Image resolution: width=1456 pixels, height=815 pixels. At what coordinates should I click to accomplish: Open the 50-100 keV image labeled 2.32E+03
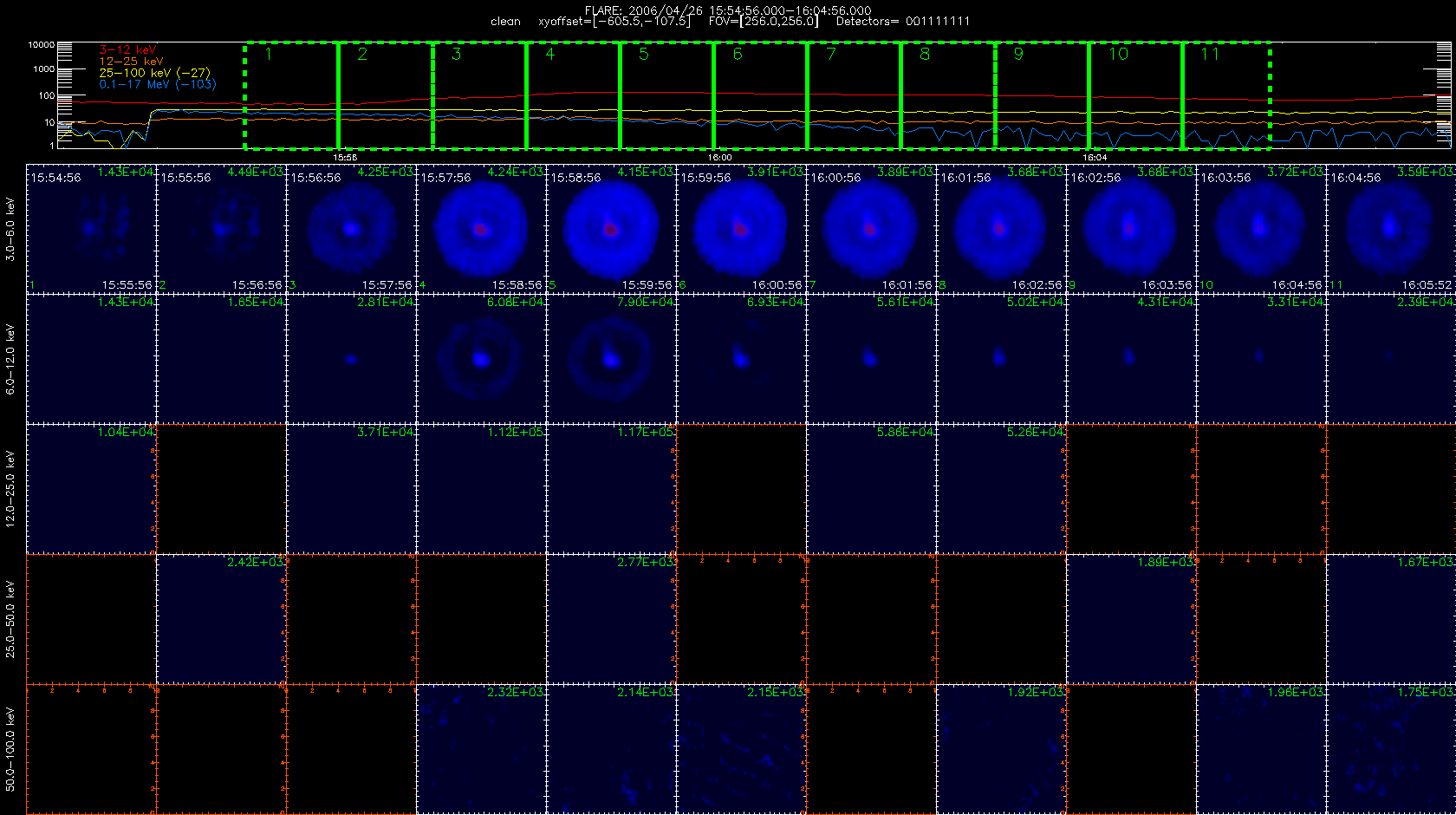tap(481, 749)
